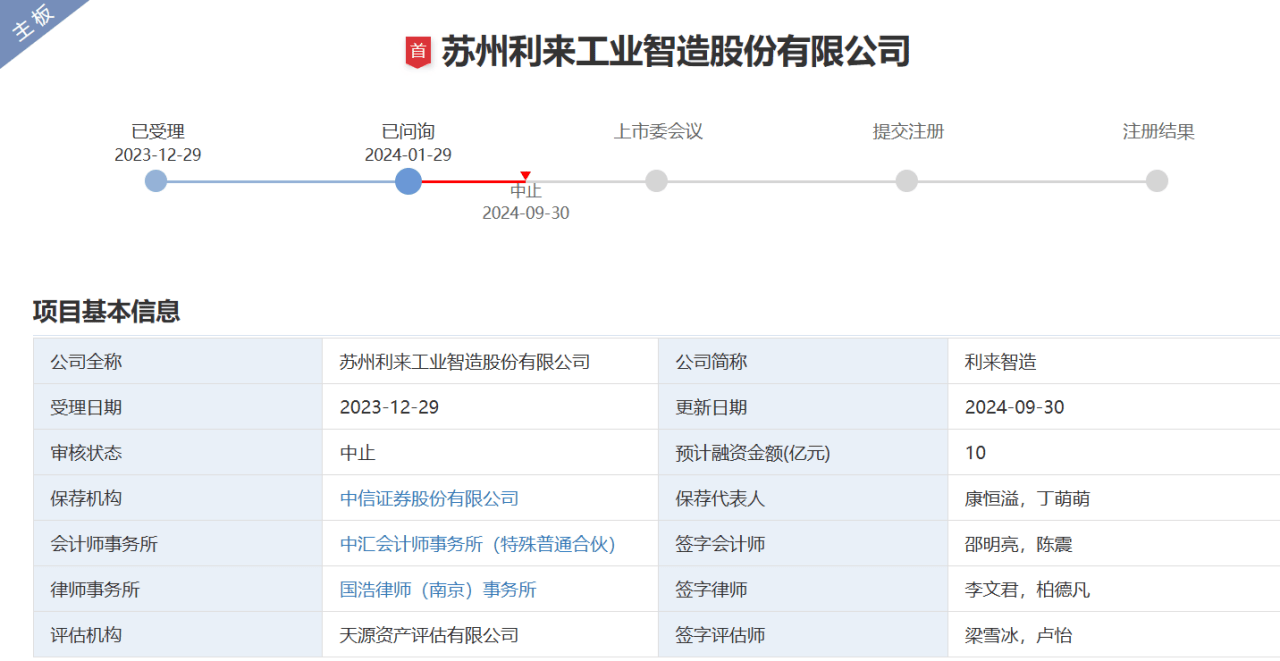Click the 邵明亮，陈震 cell
Image resolution: width=1280 pixels, height=661 pixels.
(1114, 544)
